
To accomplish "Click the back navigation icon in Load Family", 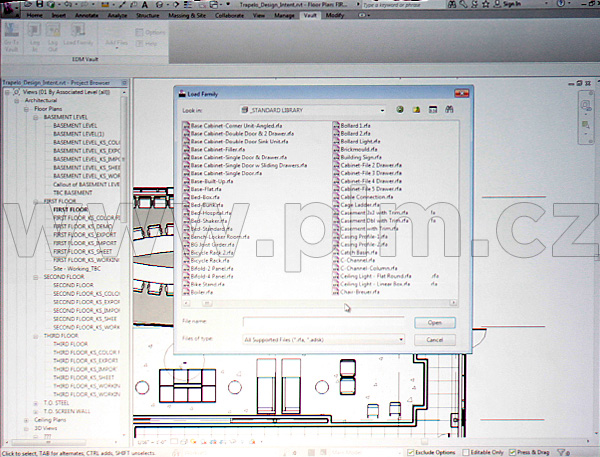I will tap(399, 108).
